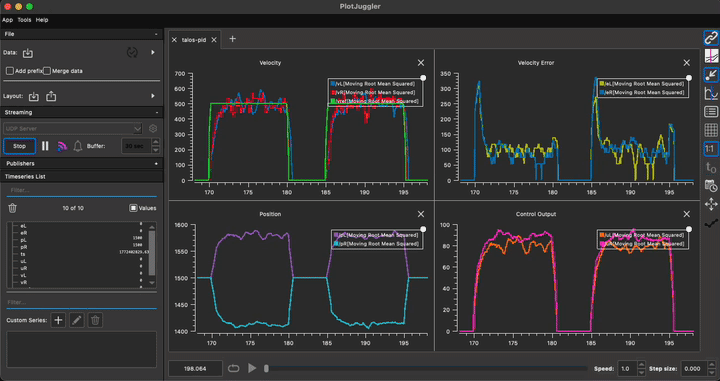Add a new tab with plus
The width and height of the screenshot is (720, 381).
coord(232,39)
